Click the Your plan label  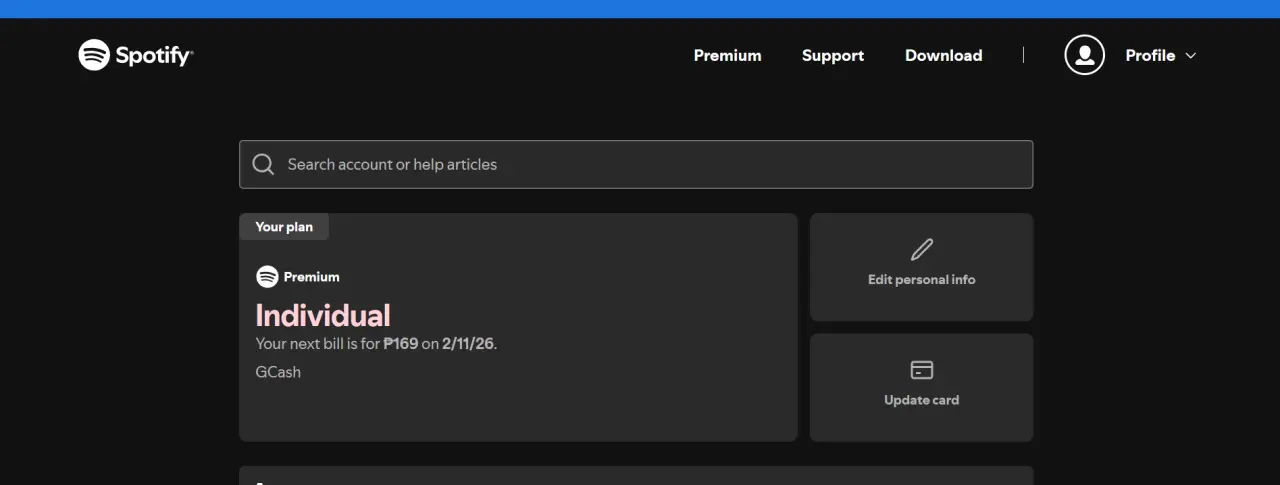coord(284,227)
